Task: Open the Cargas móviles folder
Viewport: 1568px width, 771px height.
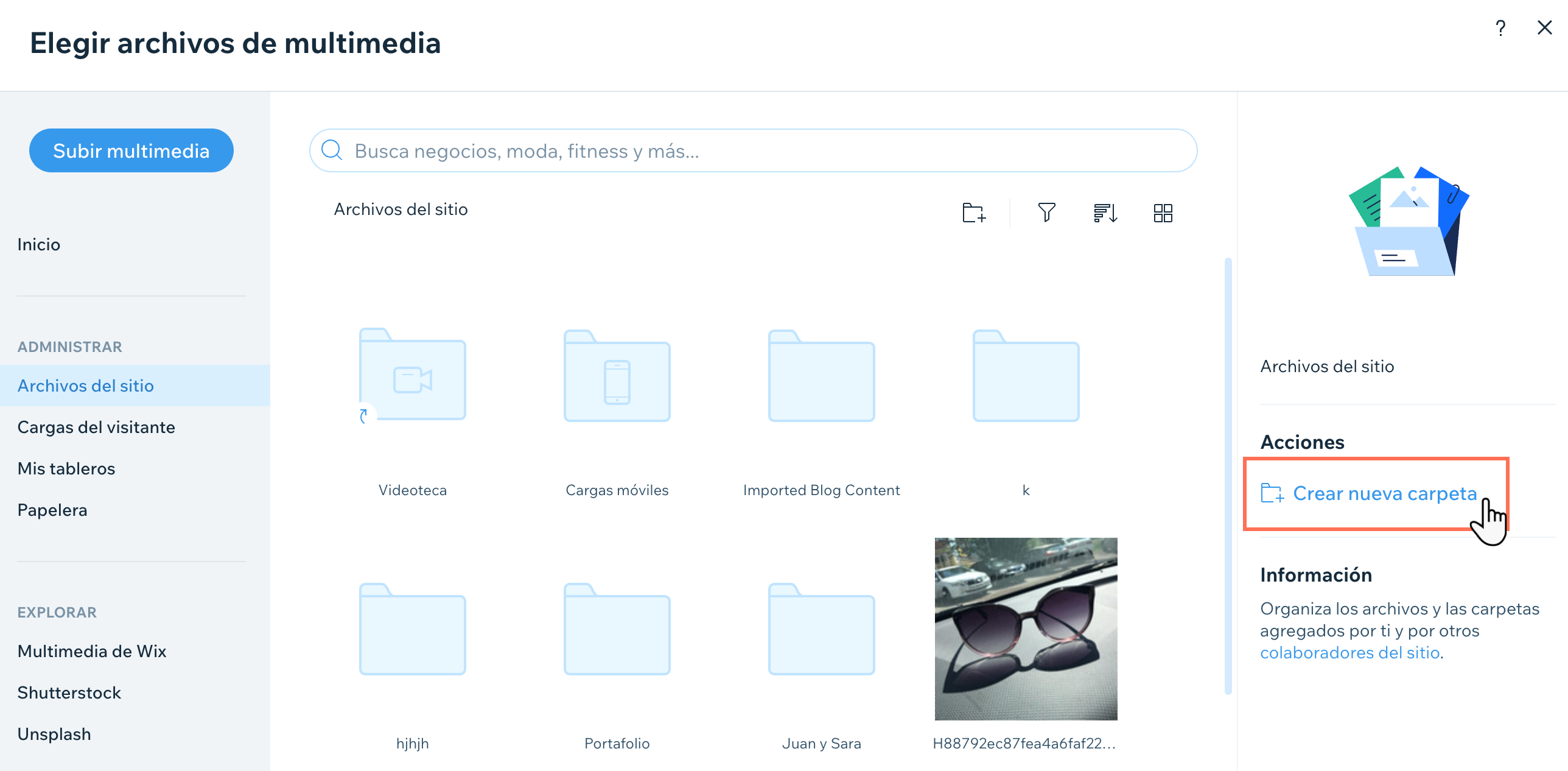Action: pos(617,376)
